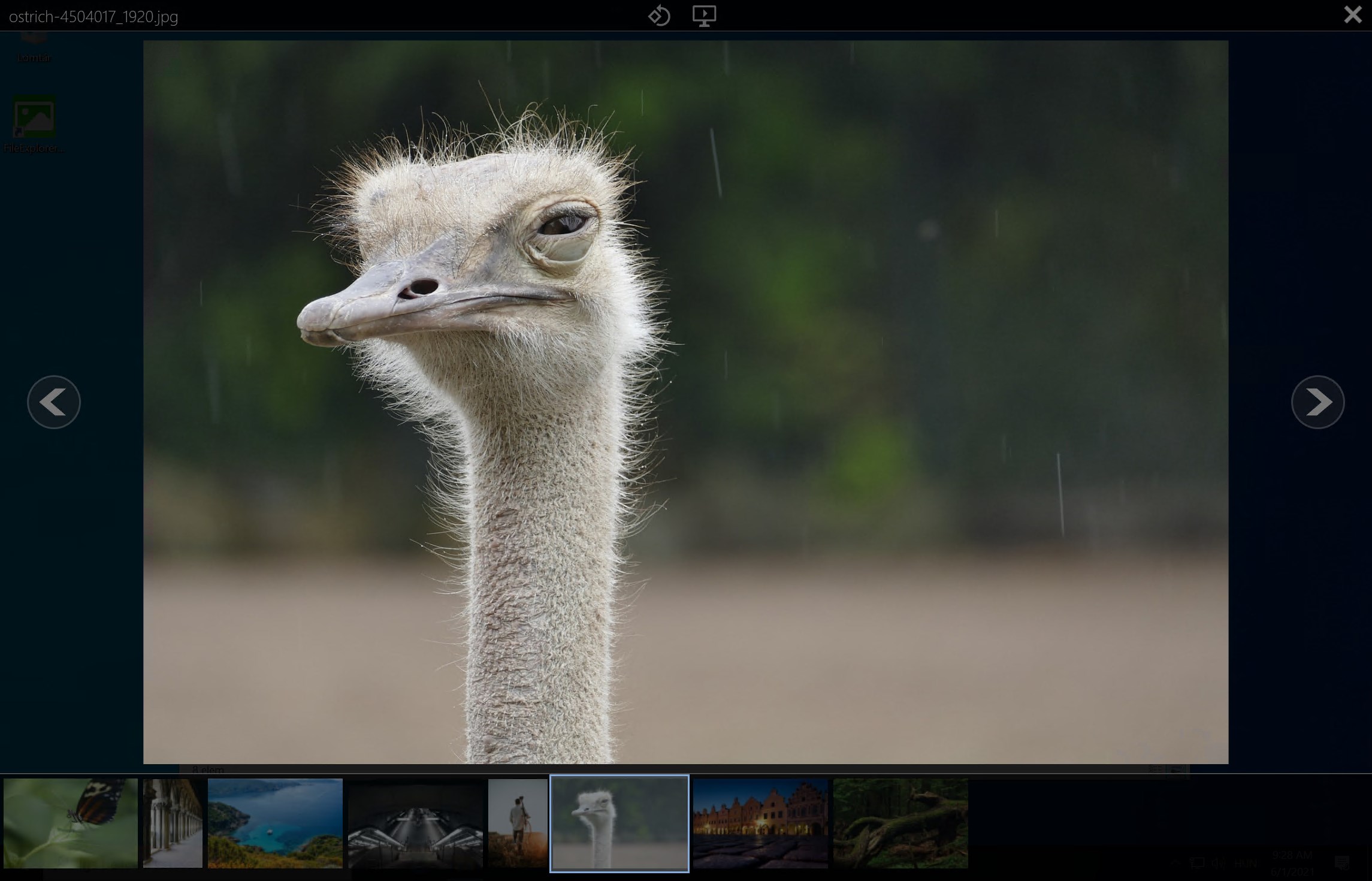The width and height of the screenshot is (1372, 881).
Task: Click the large ostrich photo
Action: tap(685, 402)
